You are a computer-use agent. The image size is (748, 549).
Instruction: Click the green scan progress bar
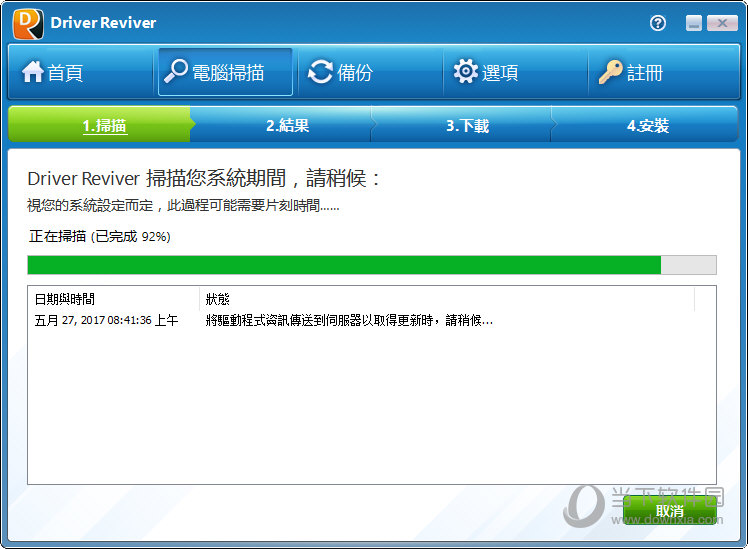[x=372, y=265]
